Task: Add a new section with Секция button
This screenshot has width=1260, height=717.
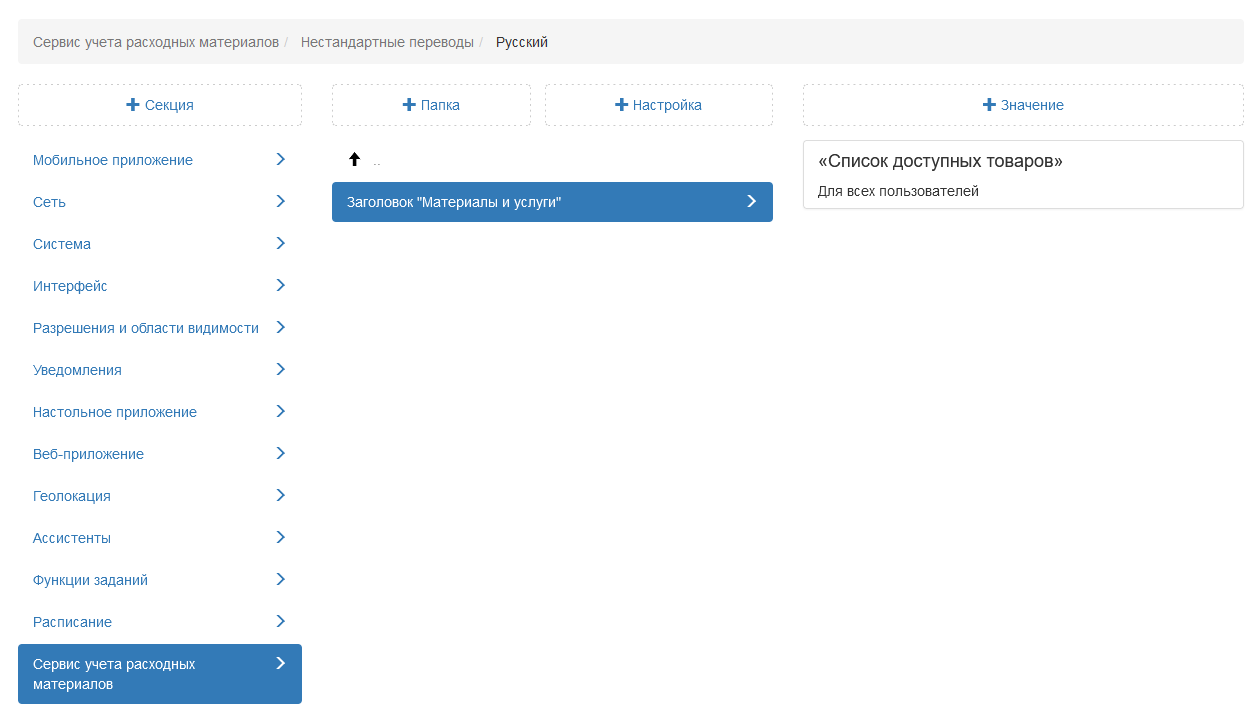Action: [160, 105]
